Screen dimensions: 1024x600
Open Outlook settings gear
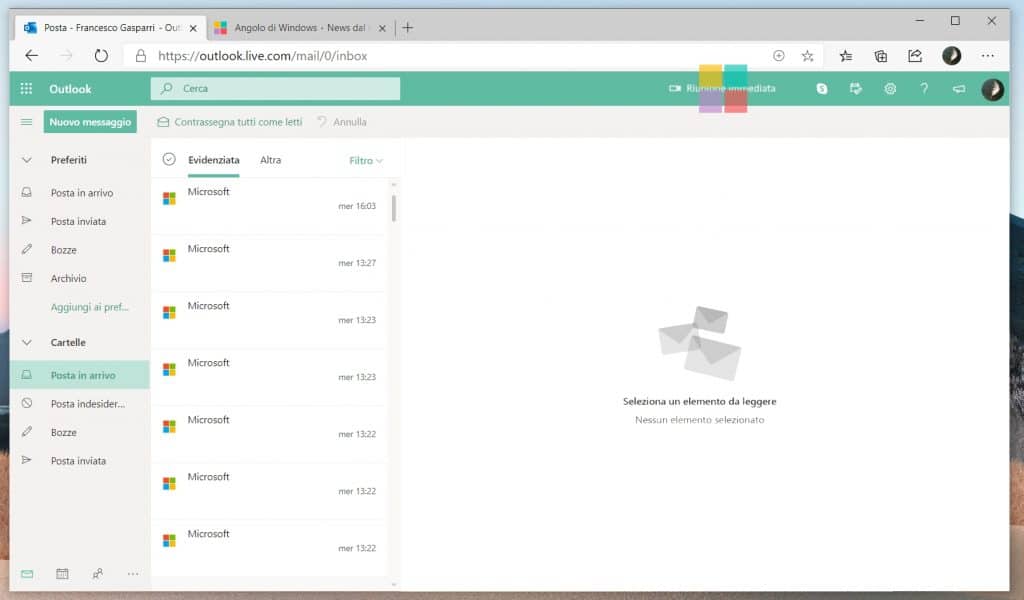[x=890, y=89]
